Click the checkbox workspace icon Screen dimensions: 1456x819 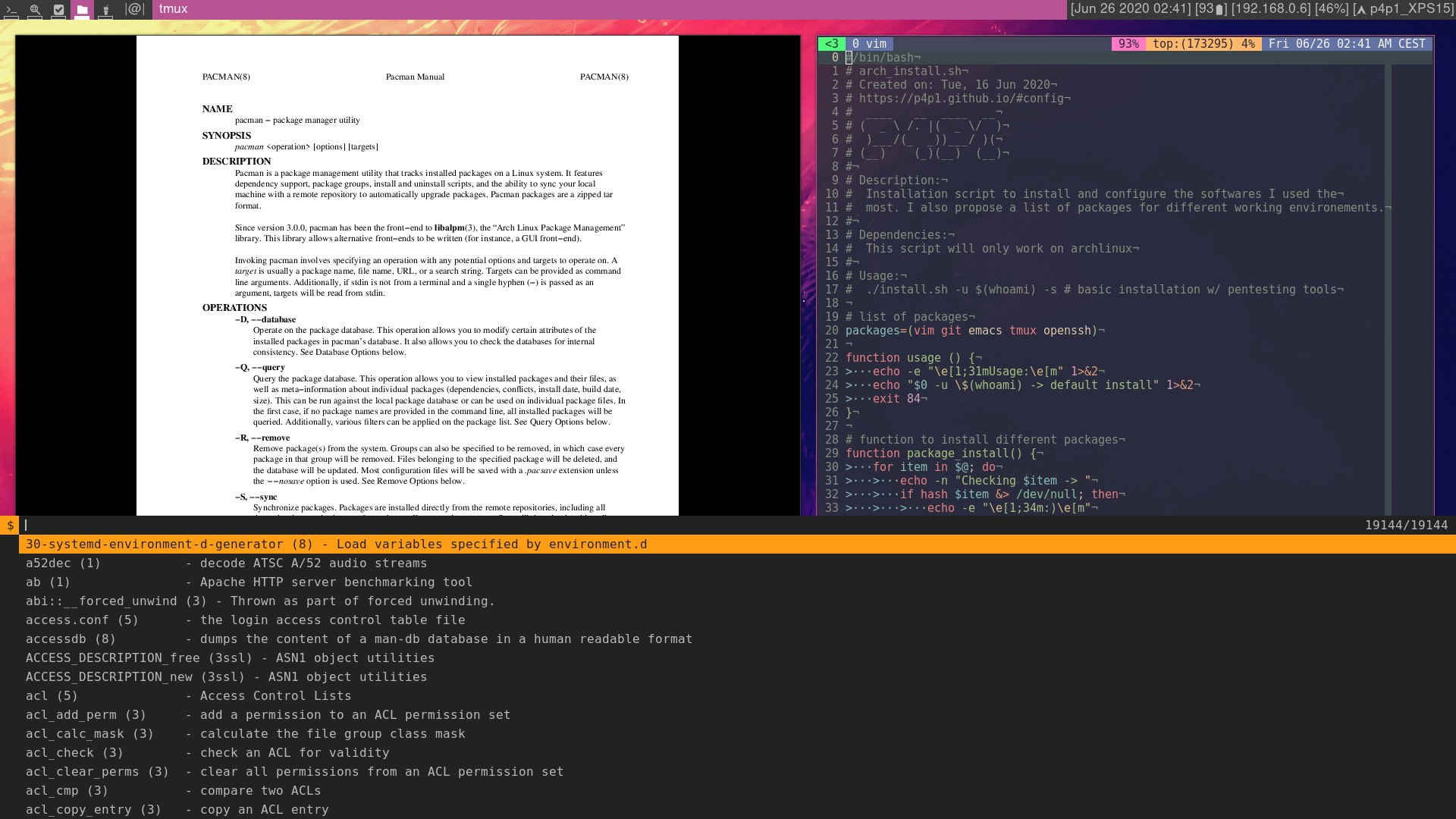[57, 9]
